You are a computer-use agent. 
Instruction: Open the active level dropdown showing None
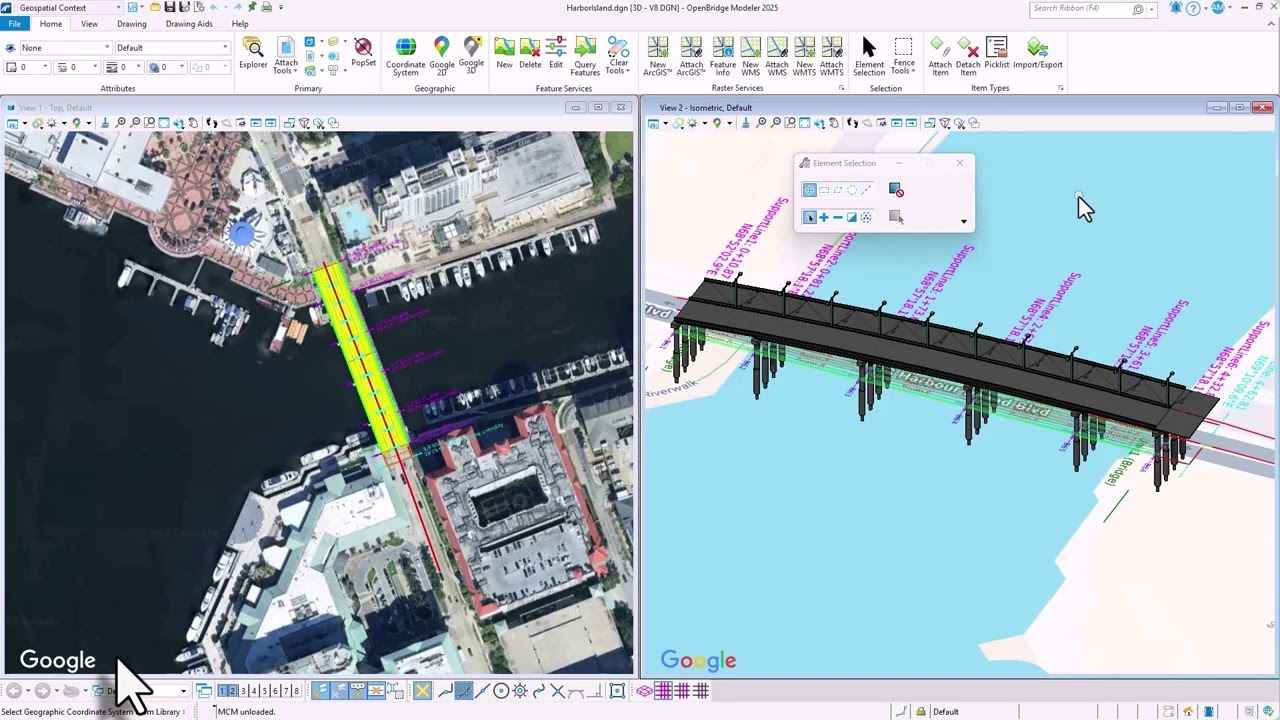click(65, 47)
